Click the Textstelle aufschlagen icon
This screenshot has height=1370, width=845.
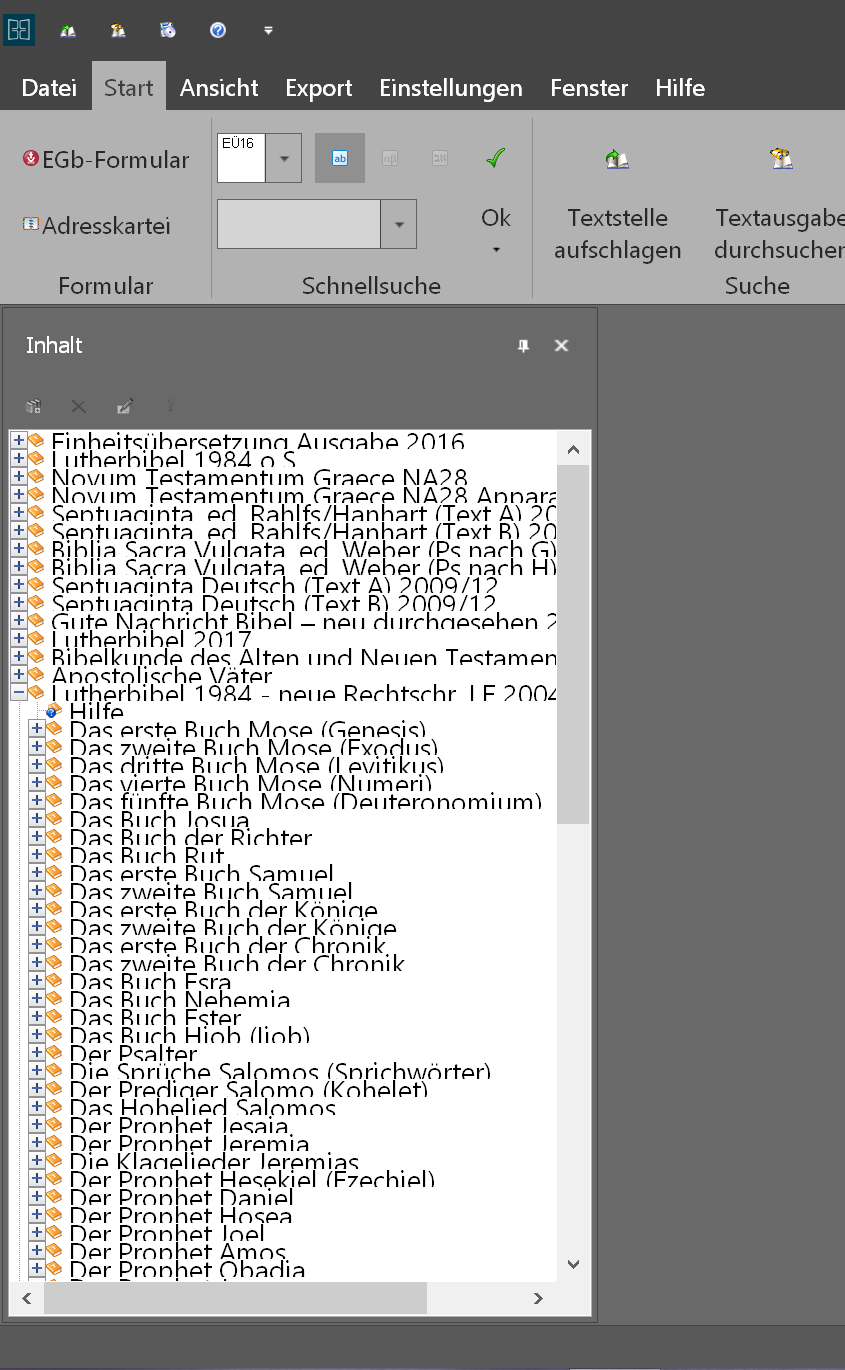point(617,158)
